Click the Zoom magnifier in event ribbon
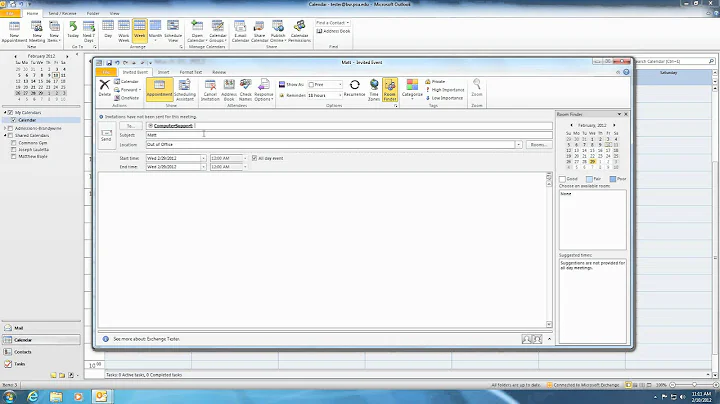Image resolution: width=720 pixels, height=404 pixels. point(477,87)
